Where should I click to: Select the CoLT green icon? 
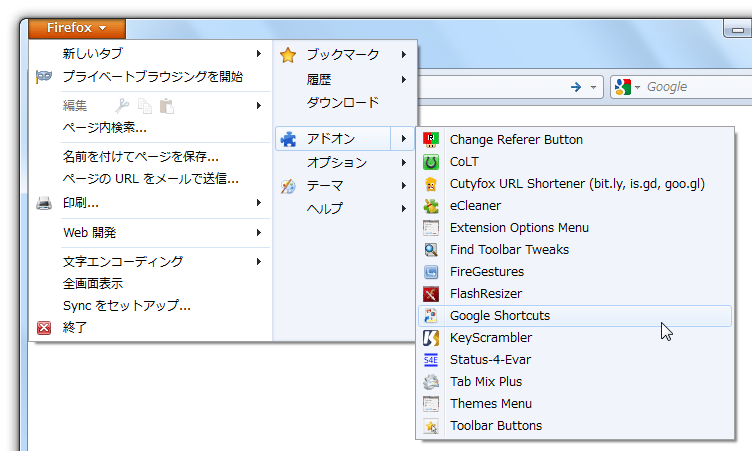click(431, 162)
